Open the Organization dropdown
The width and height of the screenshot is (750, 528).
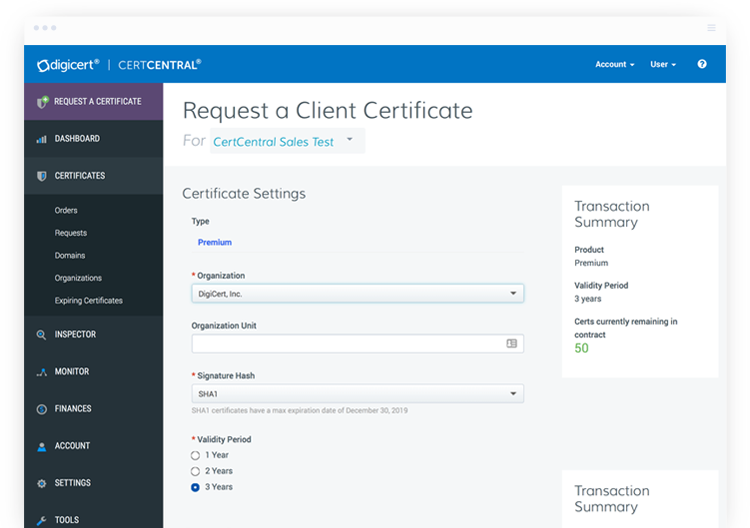click(x=357, y=293)
